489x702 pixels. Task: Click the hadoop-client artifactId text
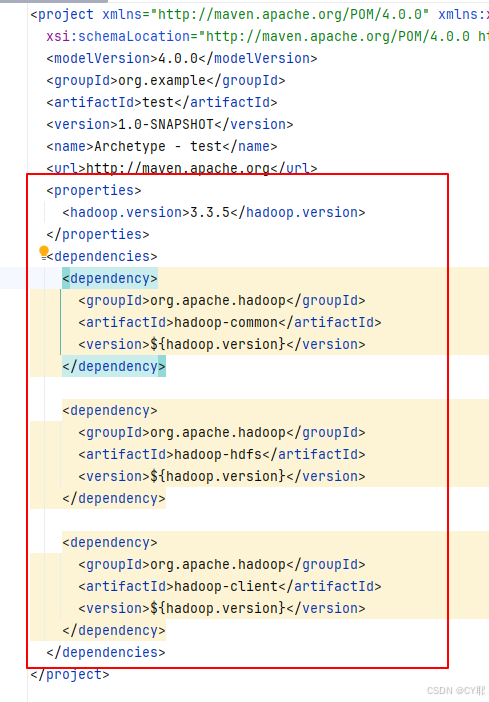[226, 586]
